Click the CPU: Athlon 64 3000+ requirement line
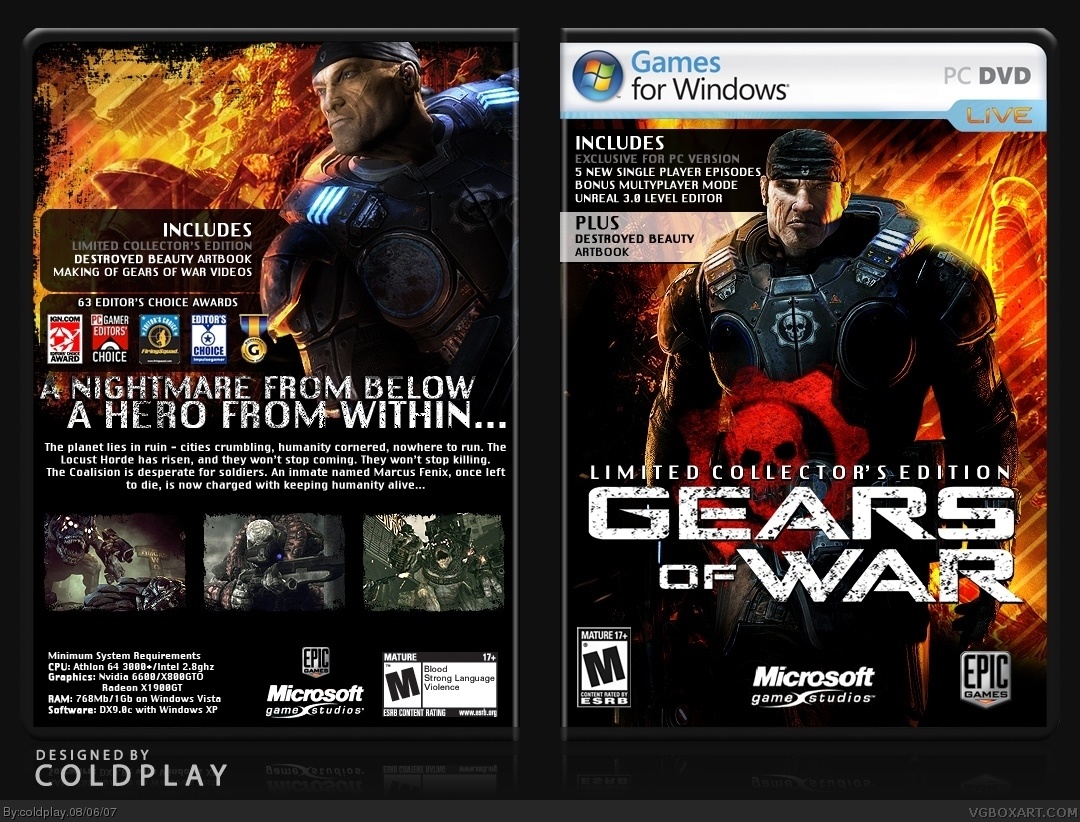This screenshot has height=822, width=1080. (x=131, y=666)
